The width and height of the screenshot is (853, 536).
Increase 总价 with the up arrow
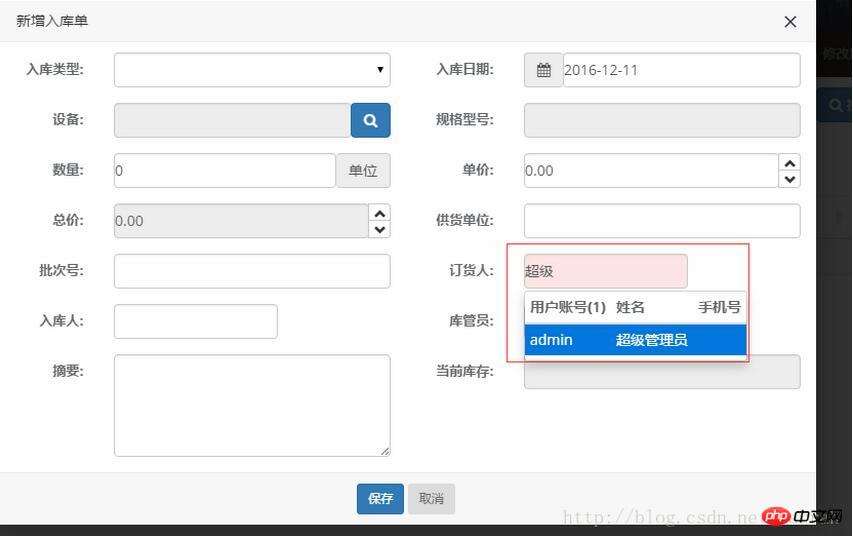tap(379, 213)
